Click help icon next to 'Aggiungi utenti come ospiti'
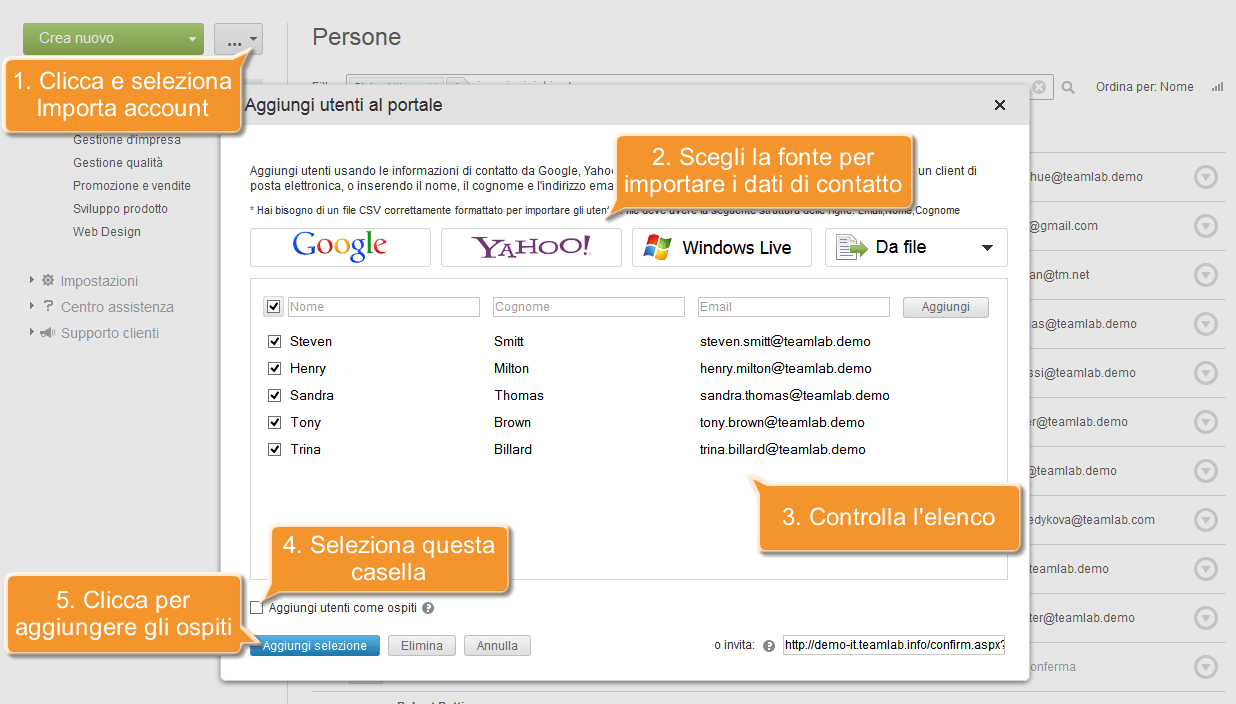1236x704 pixels. click(x=428, y=608)
